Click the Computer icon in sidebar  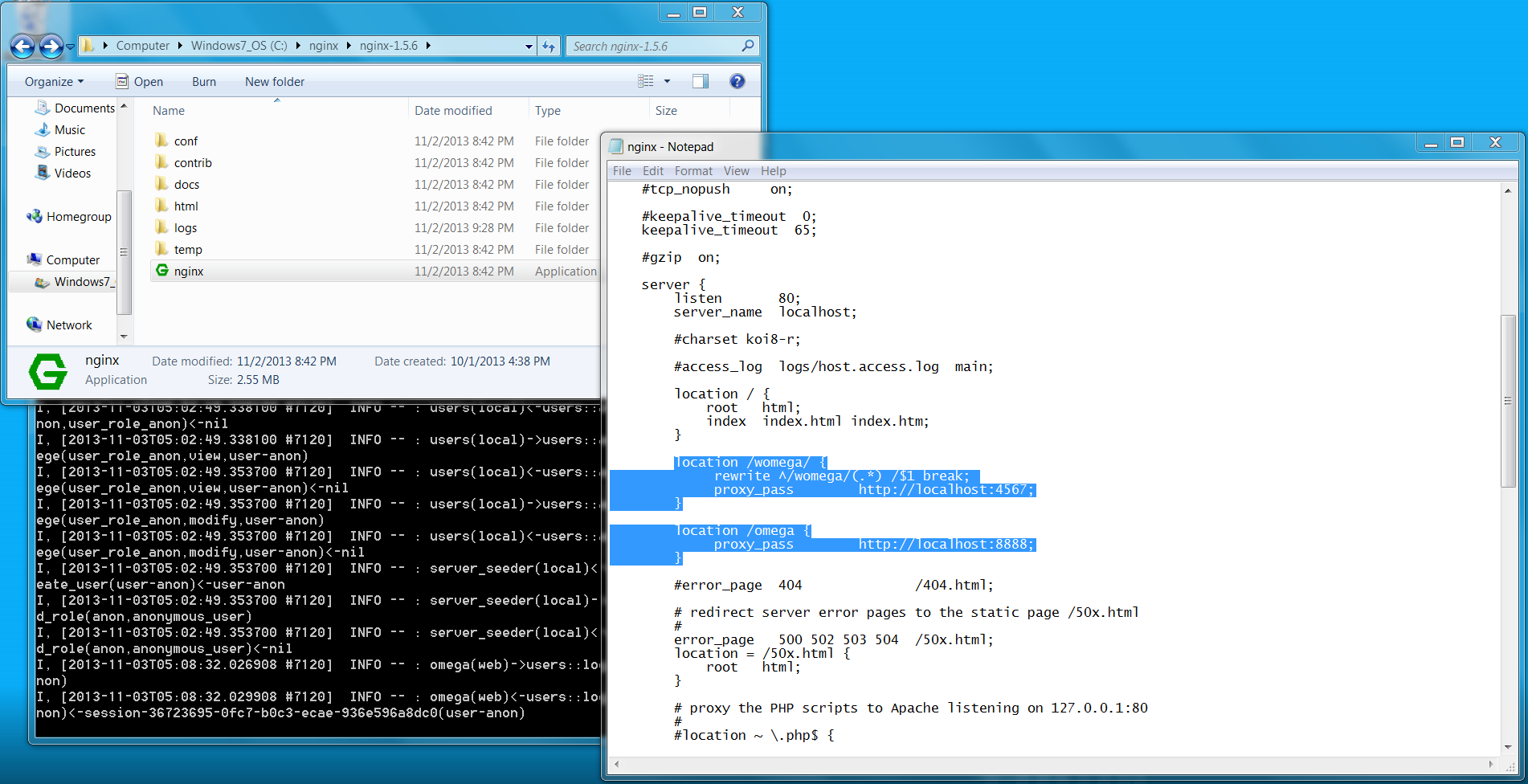coord(34,259)
